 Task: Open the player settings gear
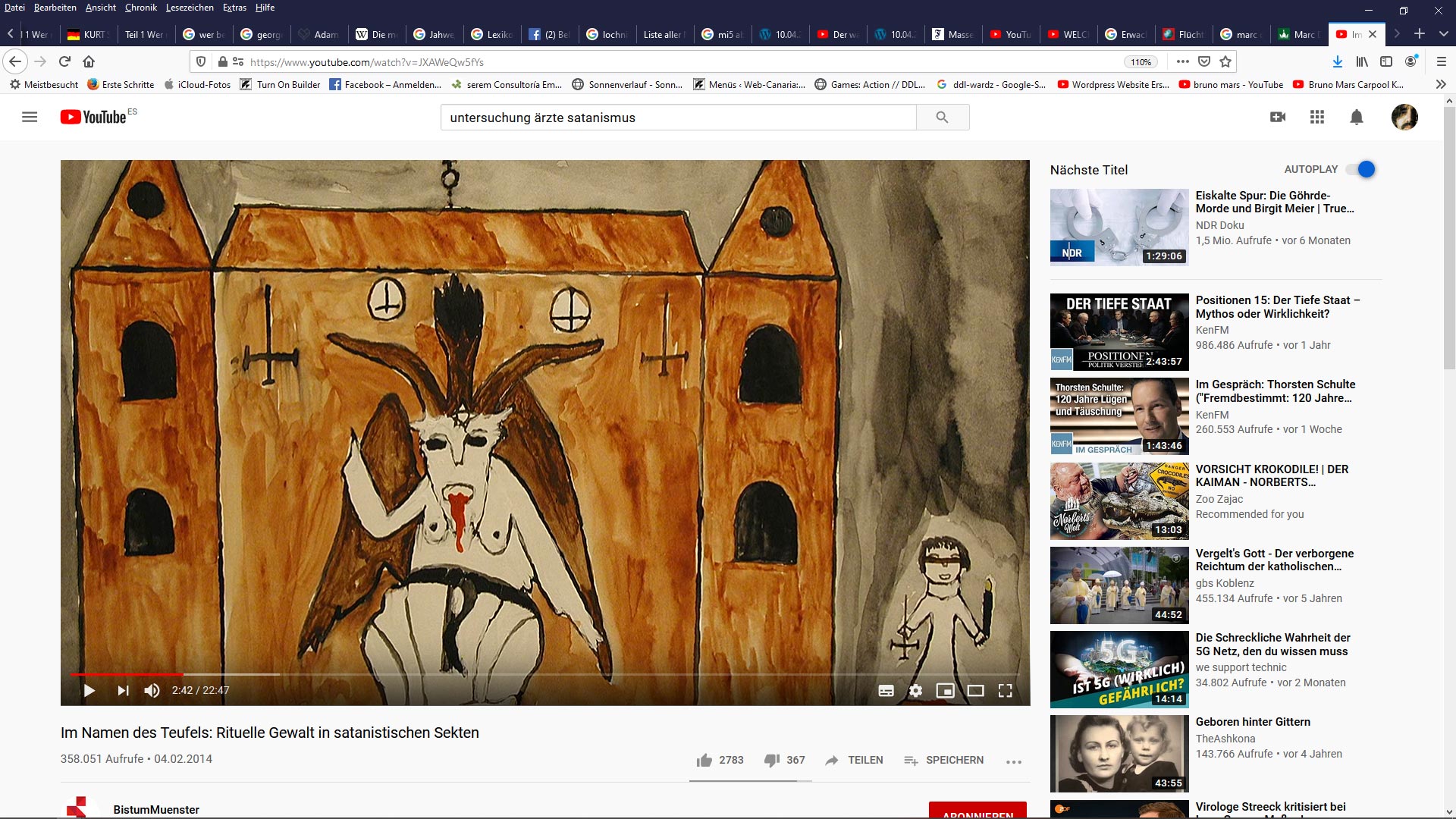tap(915, 690)
